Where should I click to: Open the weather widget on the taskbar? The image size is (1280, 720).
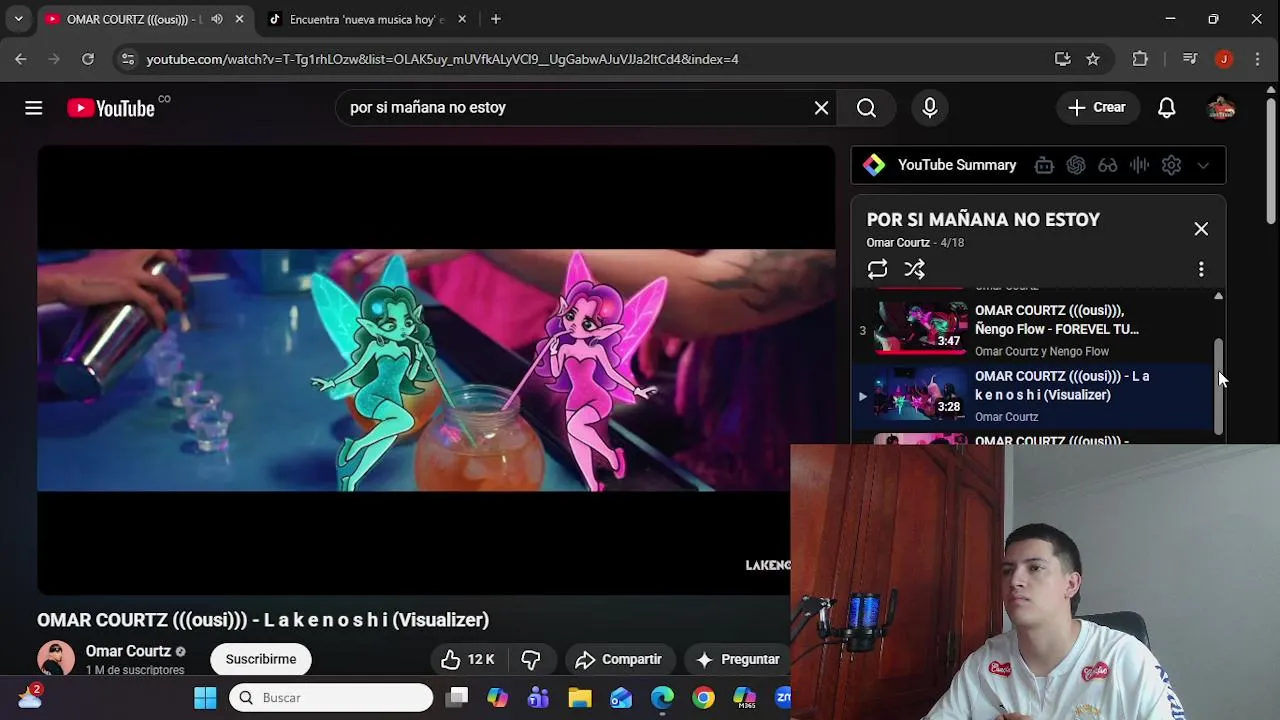[x=30, y=696]
